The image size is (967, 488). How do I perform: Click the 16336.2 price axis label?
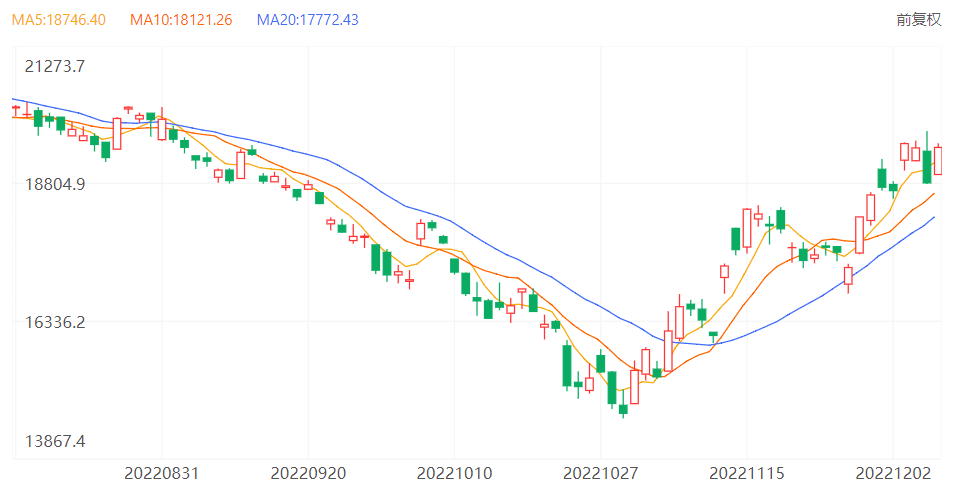coord(54,322)
